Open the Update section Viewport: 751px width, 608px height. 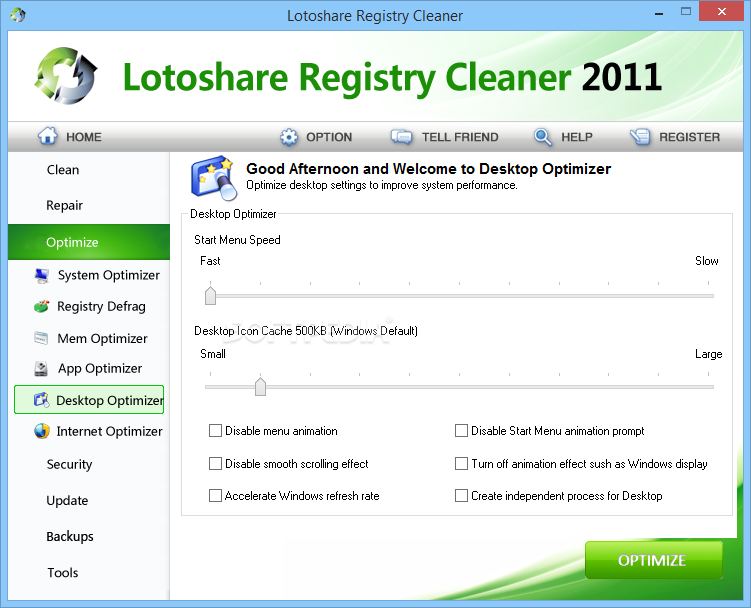point(67,501)
